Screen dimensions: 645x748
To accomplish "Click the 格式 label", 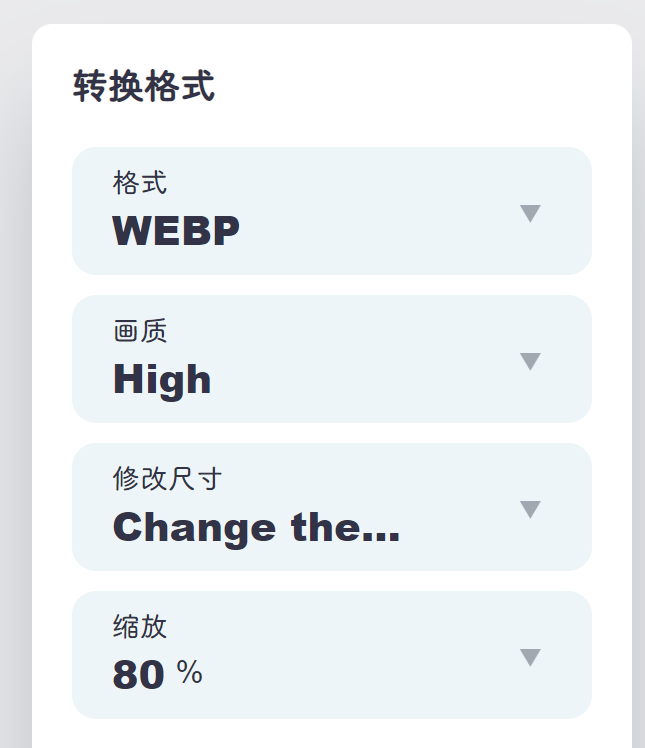I will click(140, 183).
